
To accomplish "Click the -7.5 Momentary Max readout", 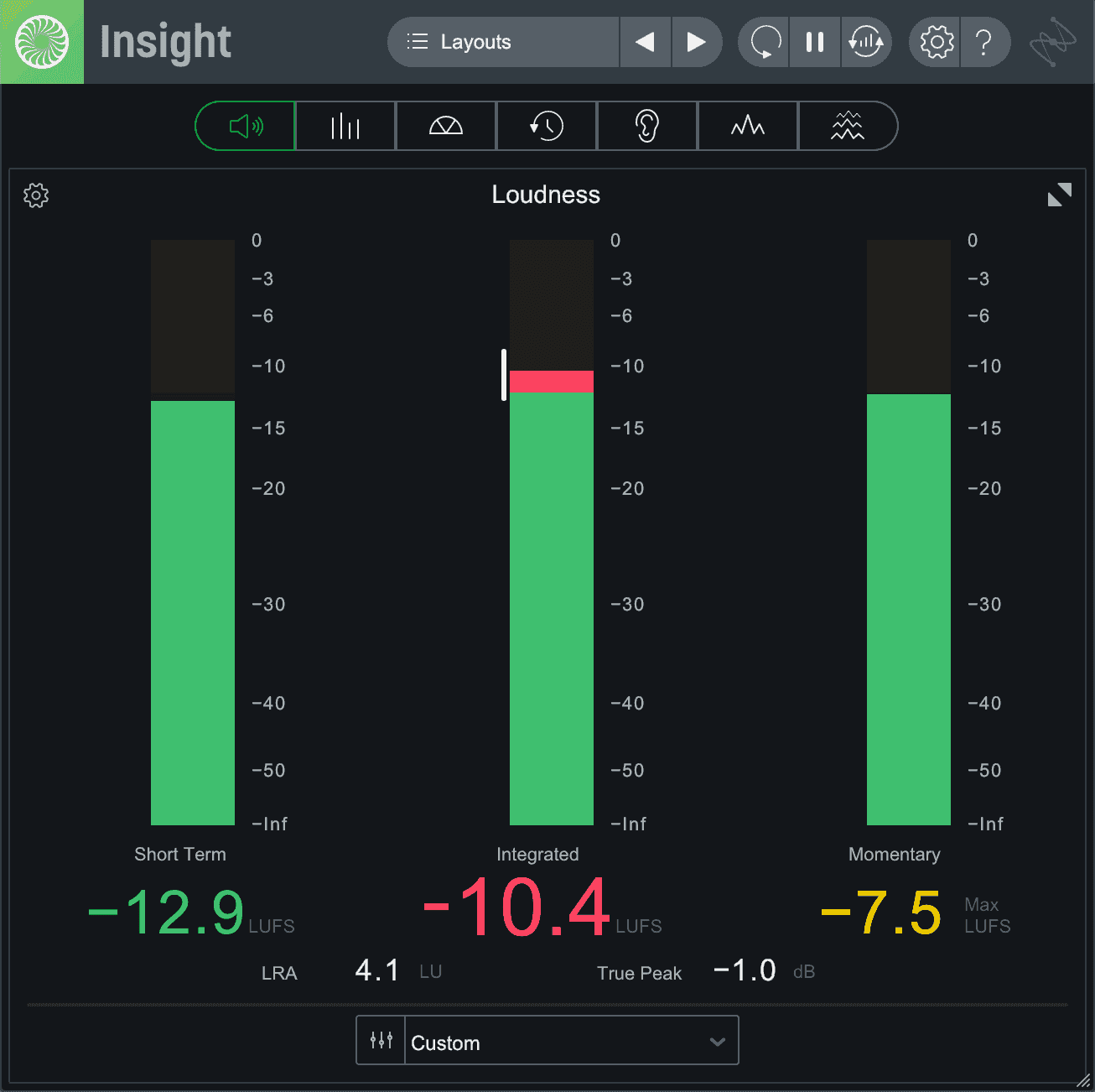I will pos(881,913).
